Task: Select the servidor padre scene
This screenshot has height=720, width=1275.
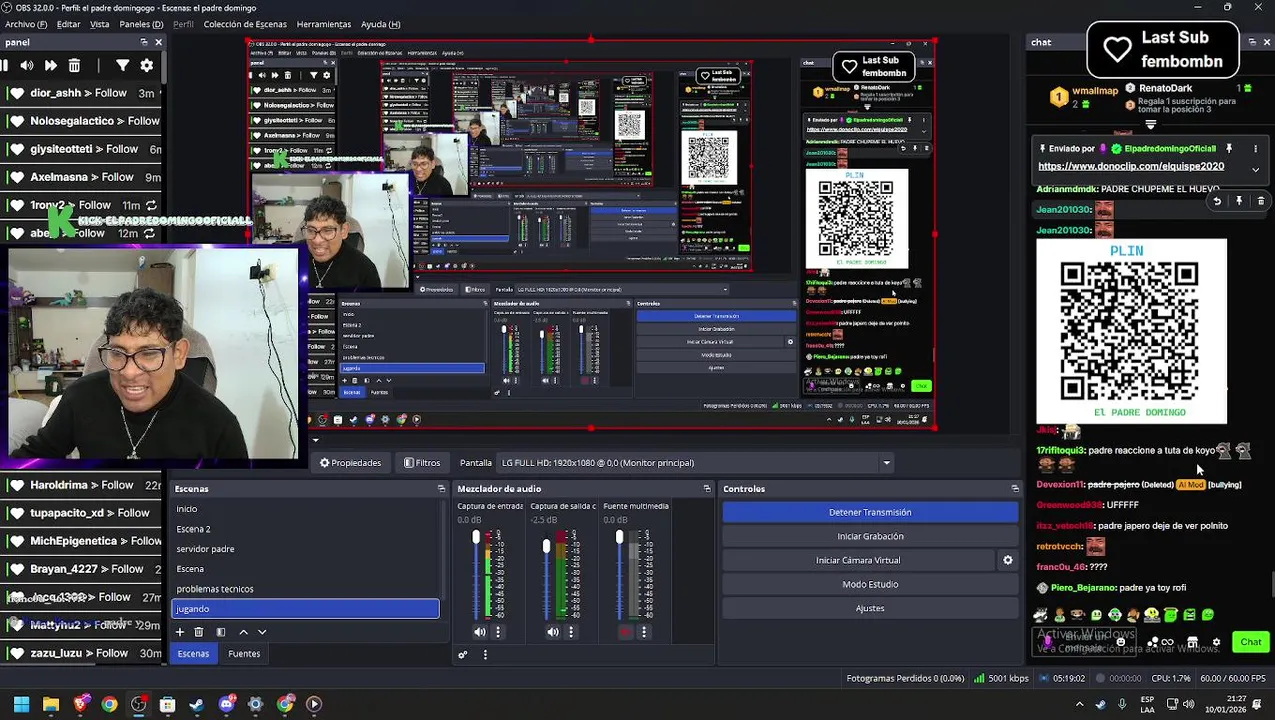Action: [305, 549]
